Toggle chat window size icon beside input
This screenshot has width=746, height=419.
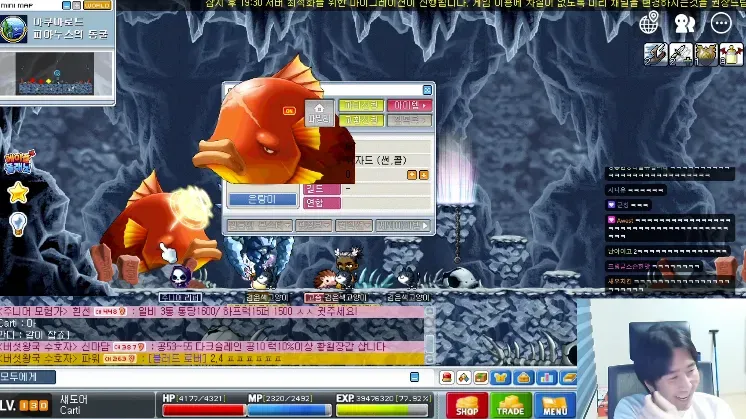click(x=414, y=377)
